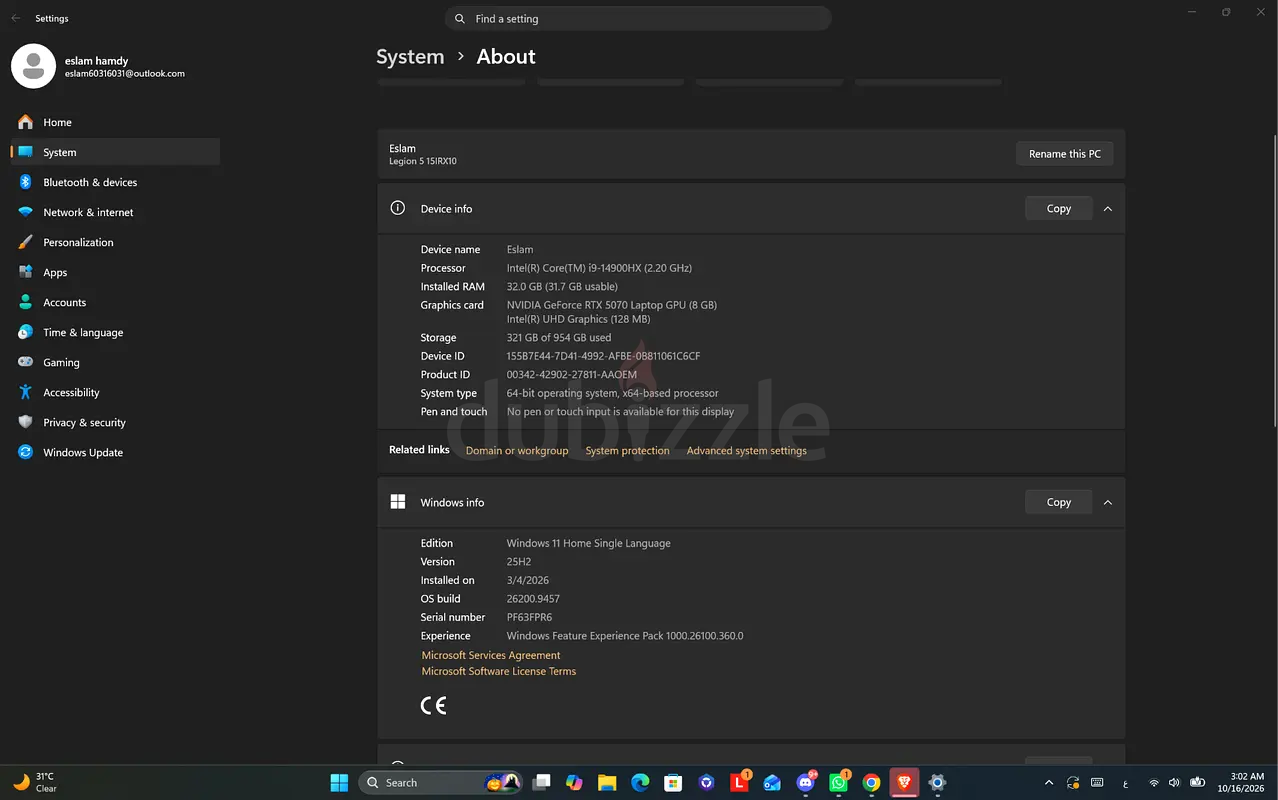Go back to System via breadcrumb
1278x800 pixels.
(410, 57)
